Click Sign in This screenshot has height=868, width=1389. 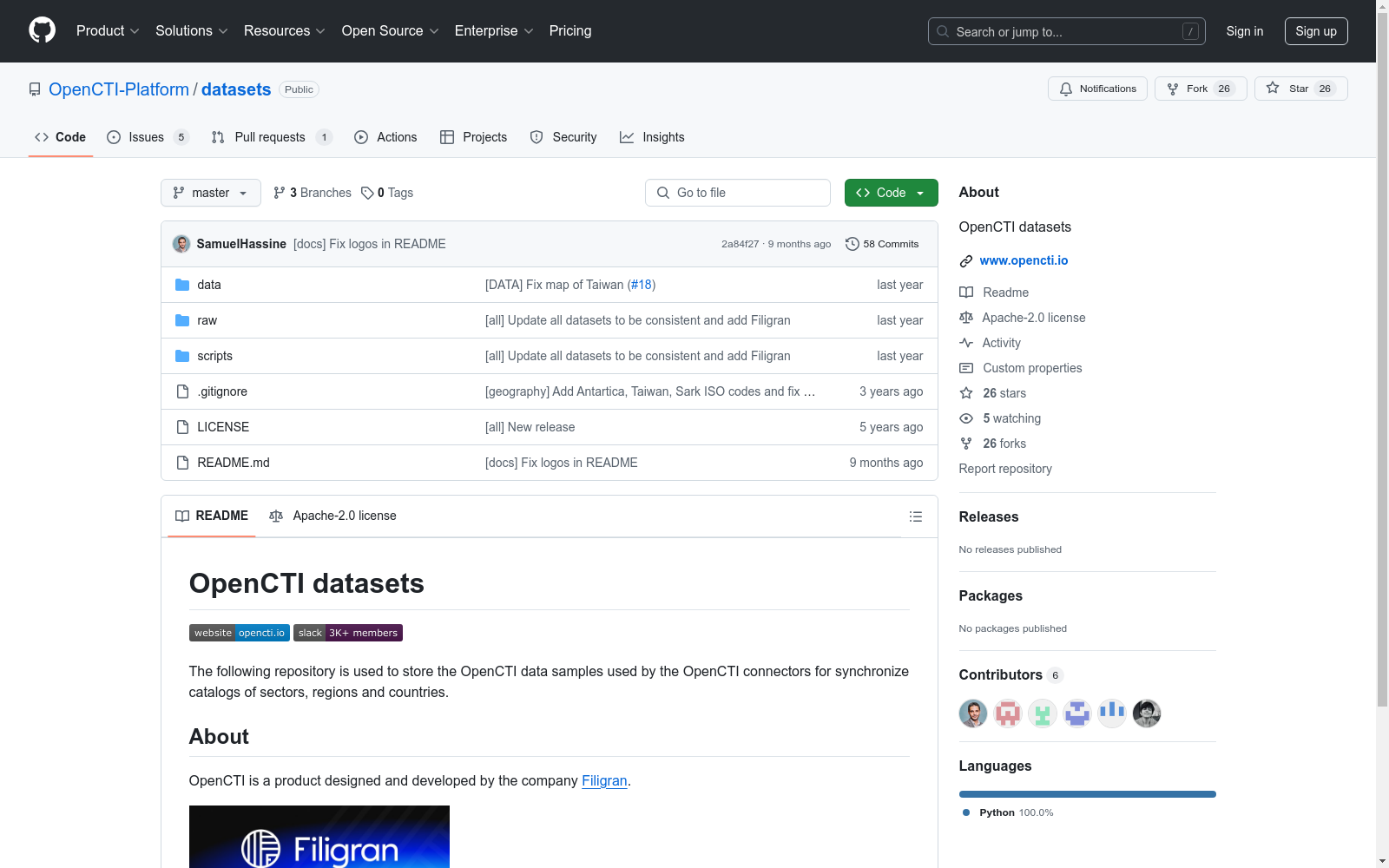pos(1244,31)
